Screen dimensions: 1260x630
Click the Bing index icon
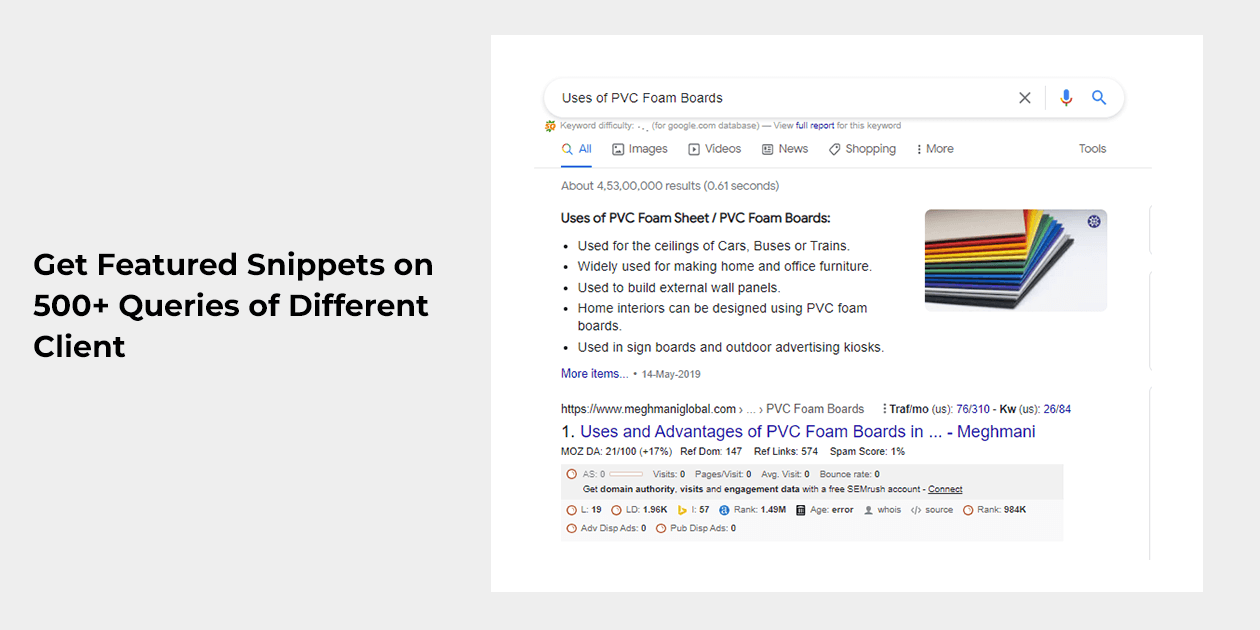pyautogui.click(x=682, y=510)
